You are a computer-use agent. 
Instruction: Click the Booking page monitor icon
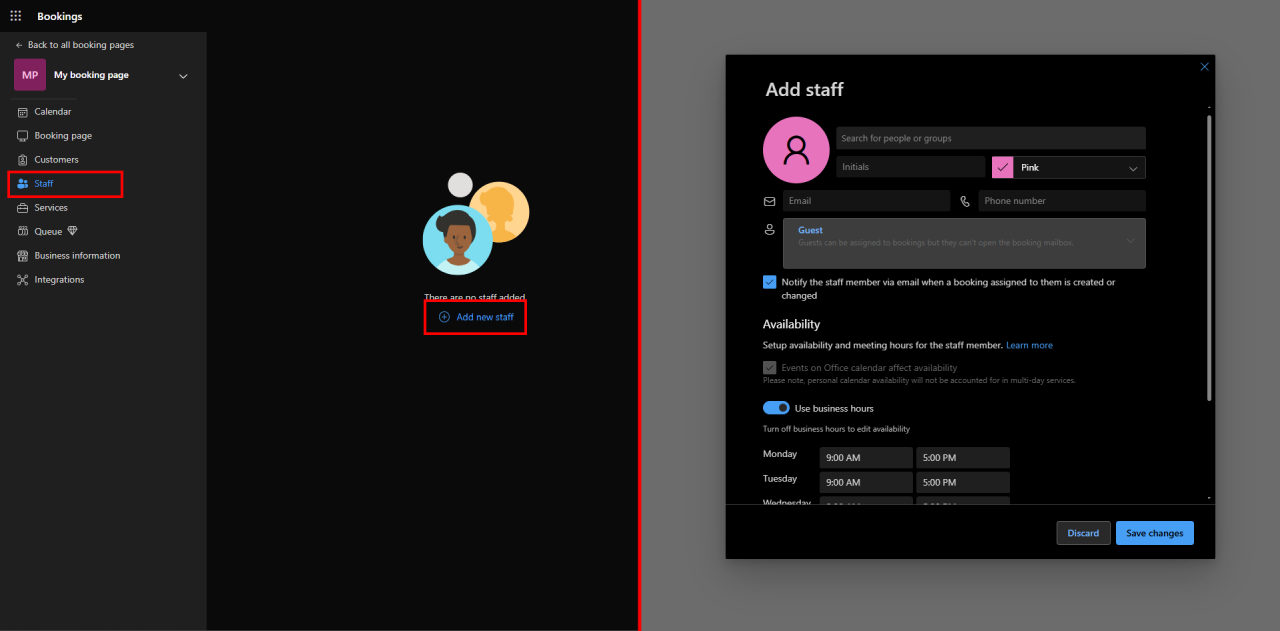tap(23, 136)
